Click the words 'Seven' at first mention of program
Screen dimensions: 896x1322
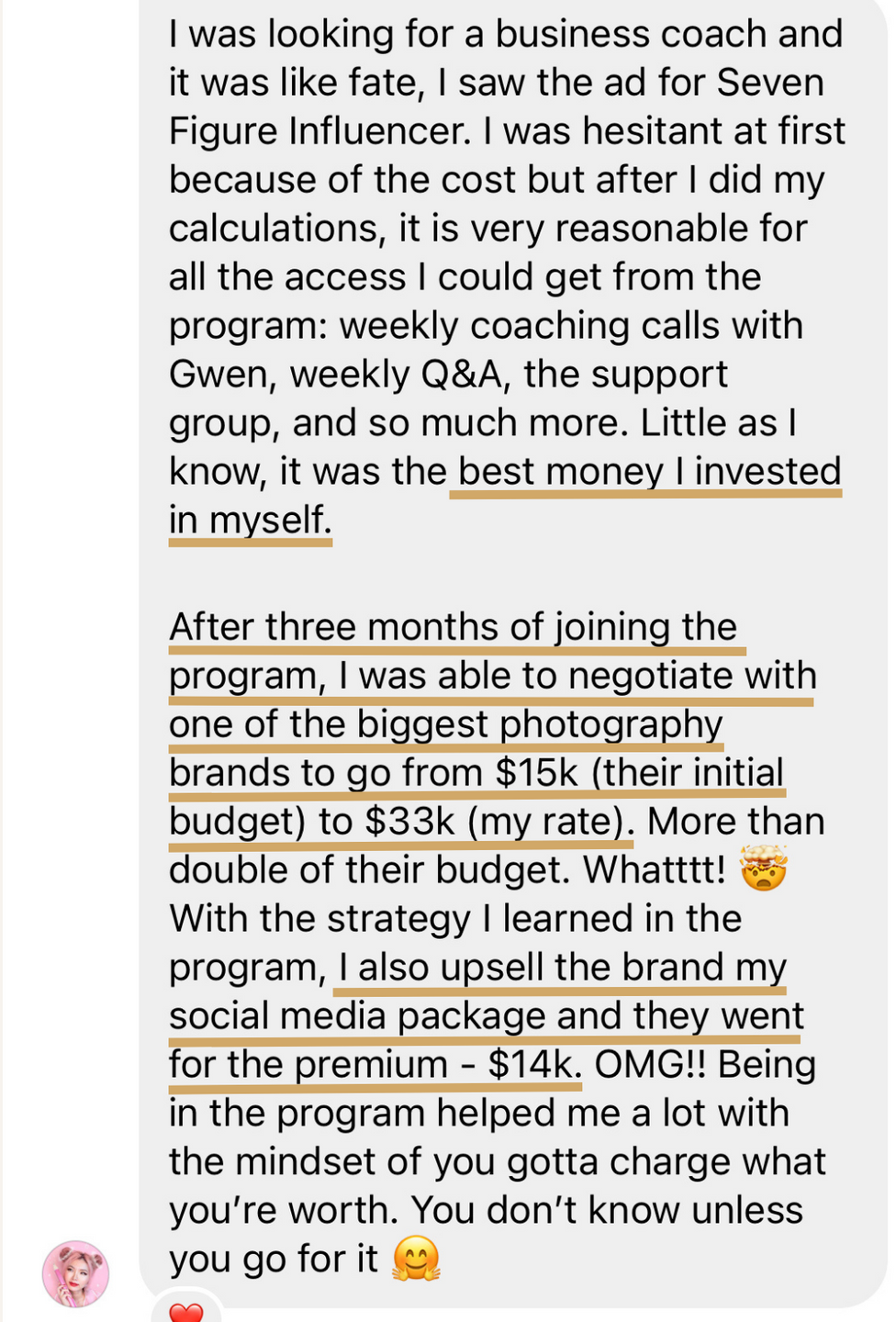click(x=770, y=83)
